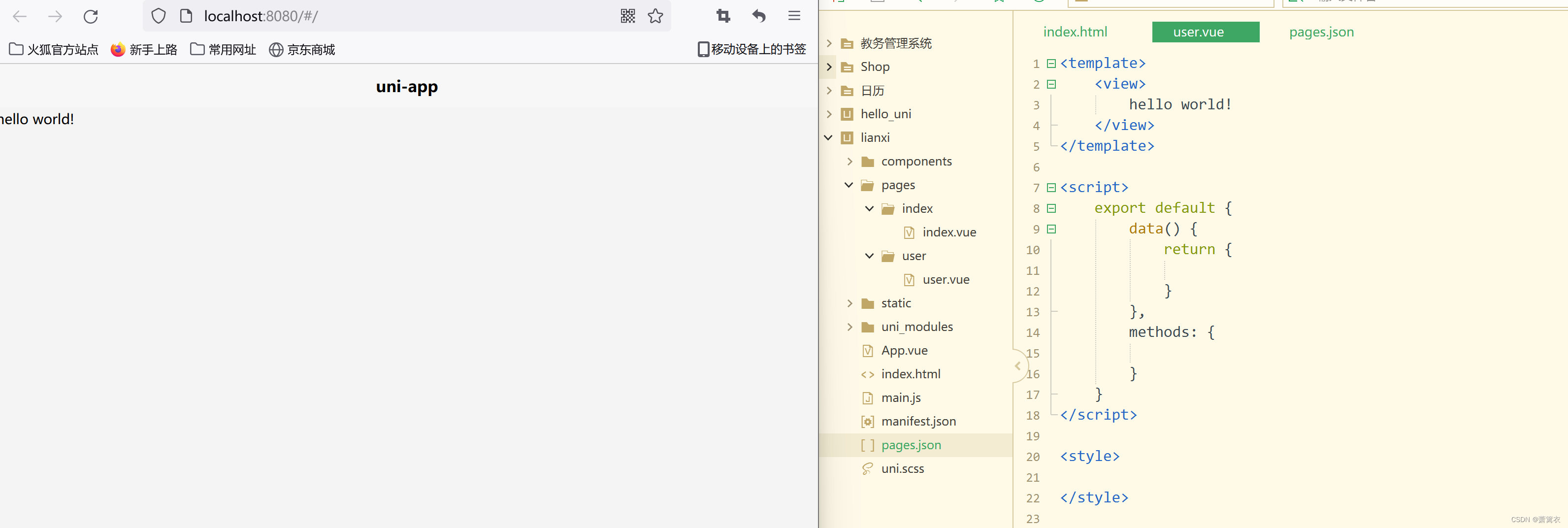Expand the hello_uni project
1568x528 pixels.
(x=829, y=114)
